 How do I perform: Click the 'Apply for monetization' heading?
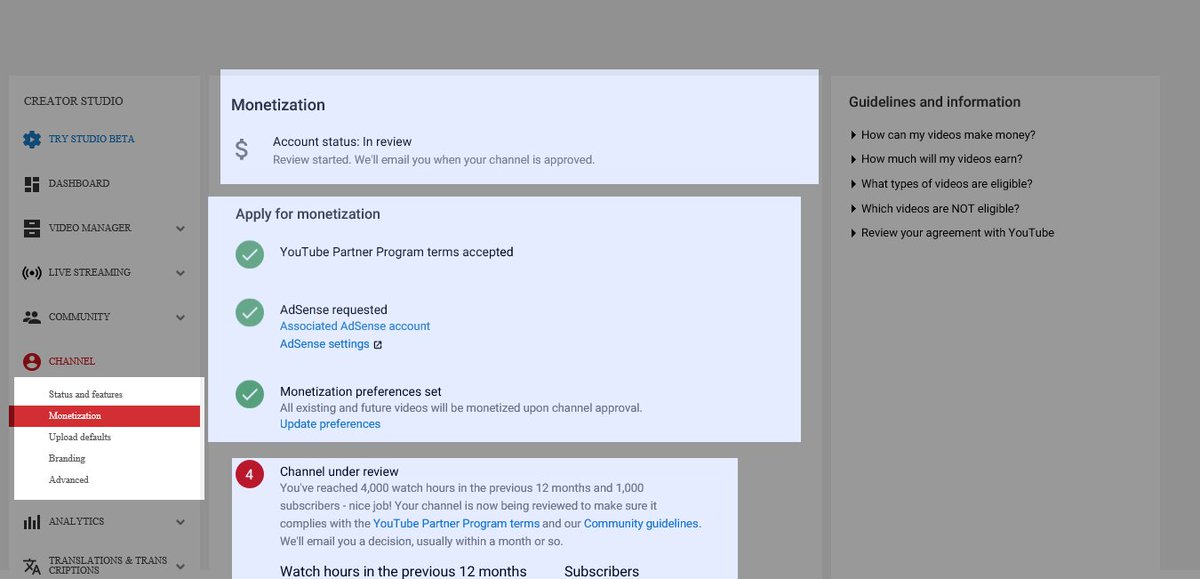pos(308,214)
